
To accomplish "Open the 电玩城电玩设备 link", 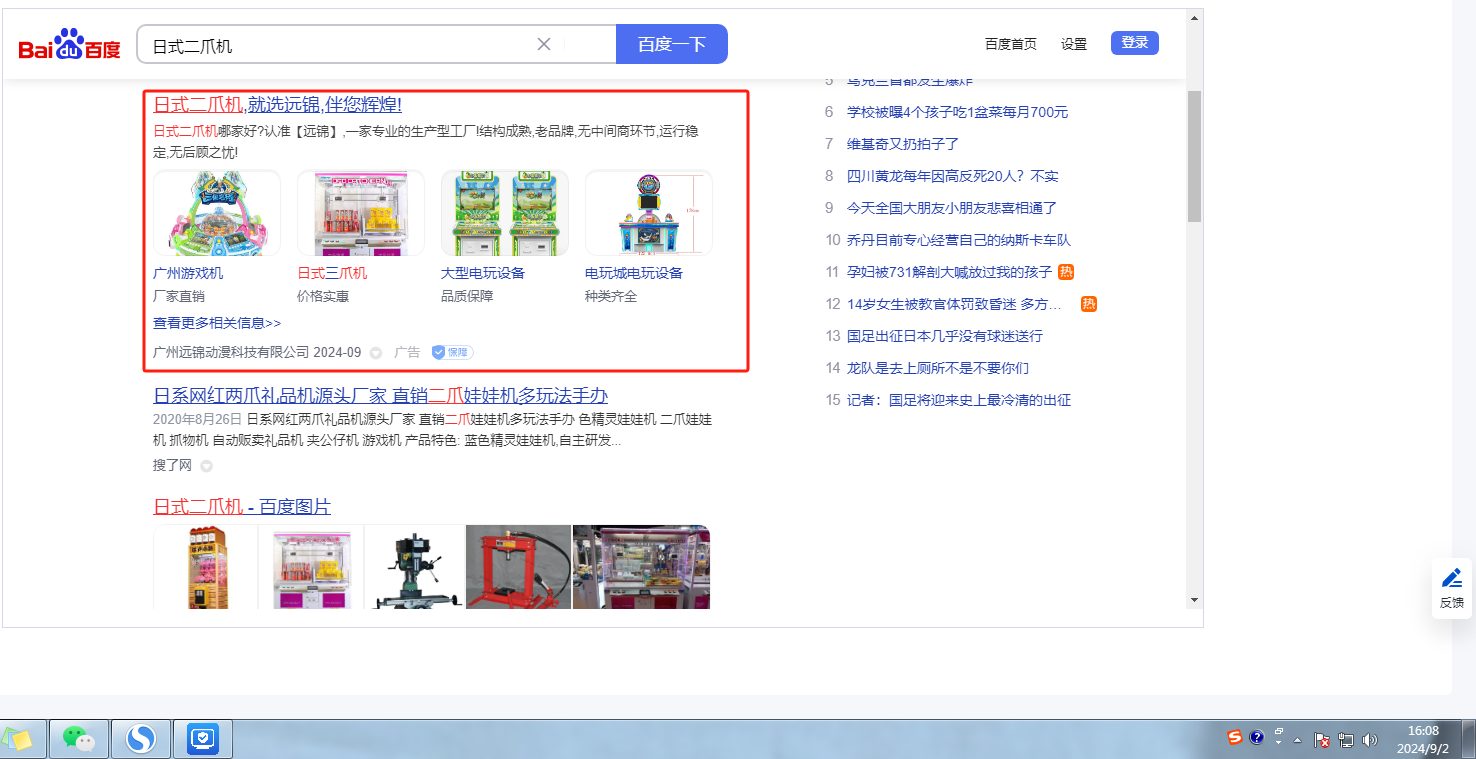I will (x=634, y=273).
